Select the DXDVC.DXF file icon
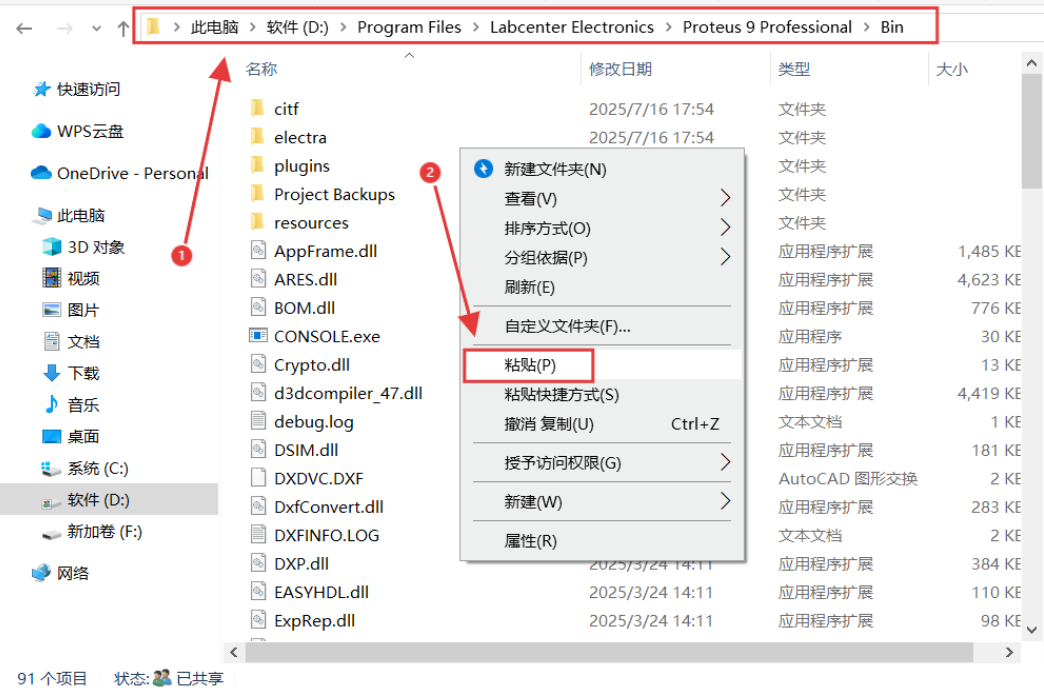1044x691 pixels. tap(258, 477)
